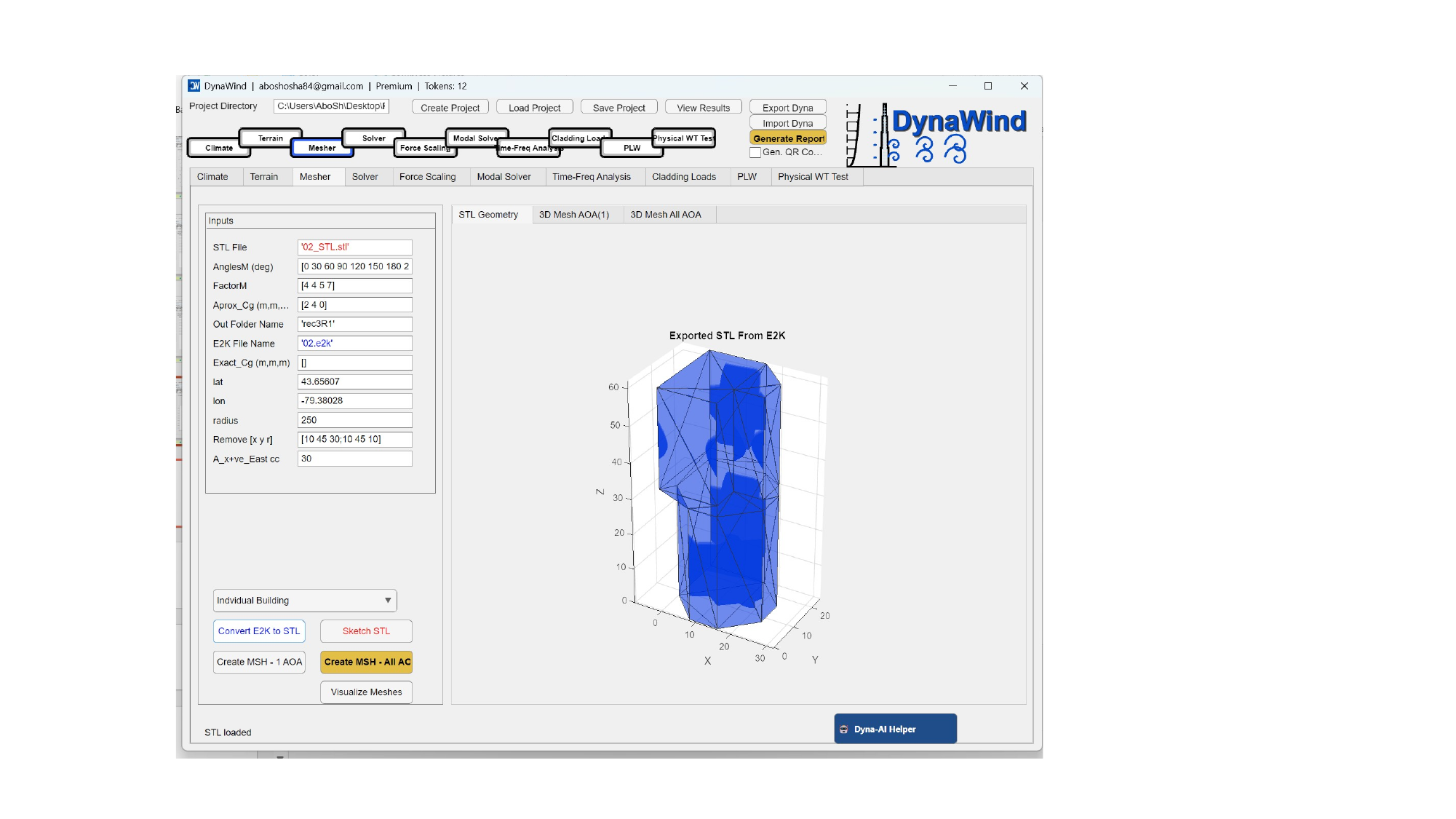Click the radius input field

pos(354,420)
